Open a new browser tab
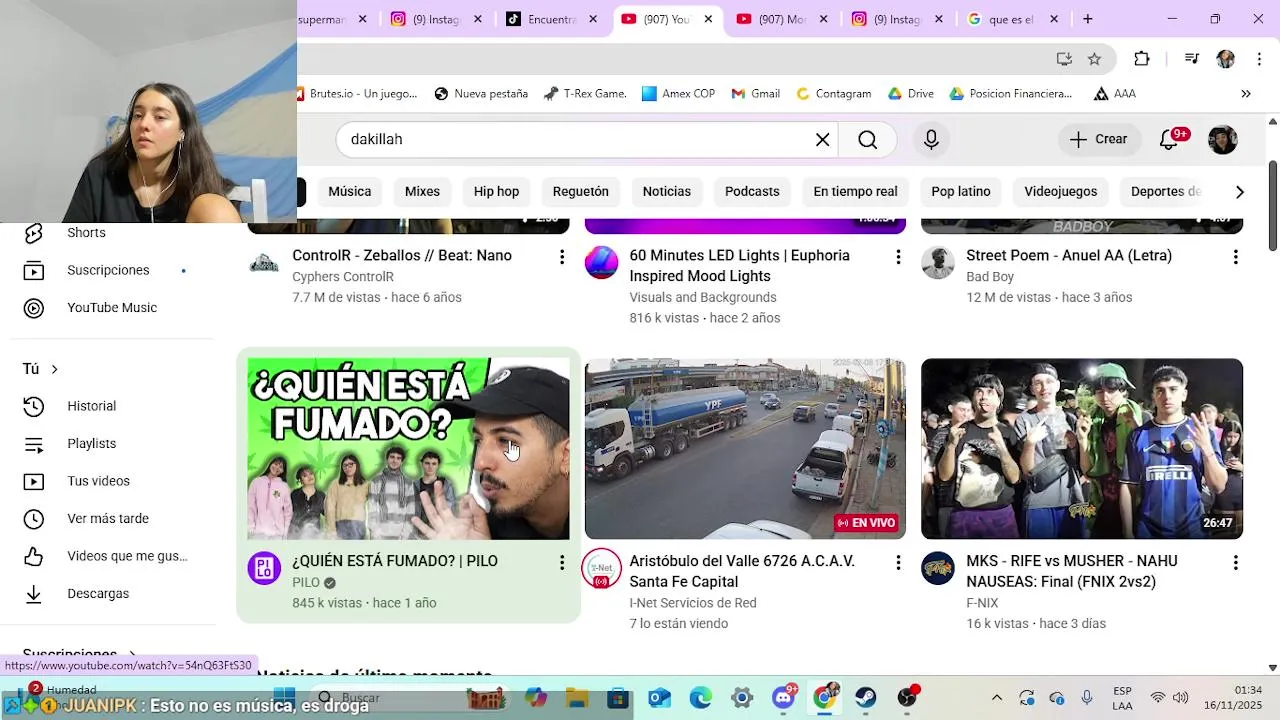 click(1087, 19)
